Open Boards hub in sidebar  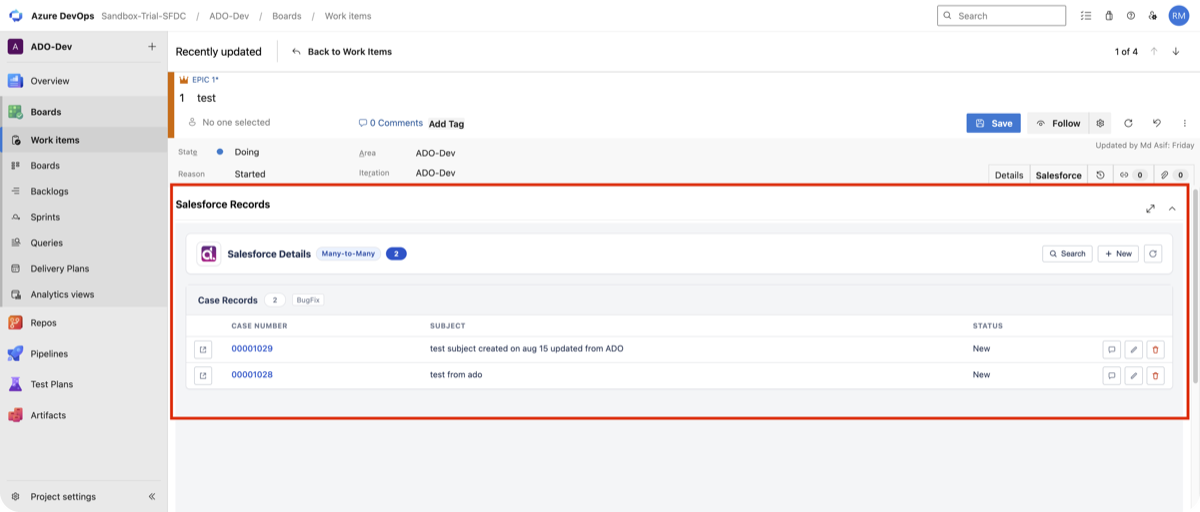point(84,112)
